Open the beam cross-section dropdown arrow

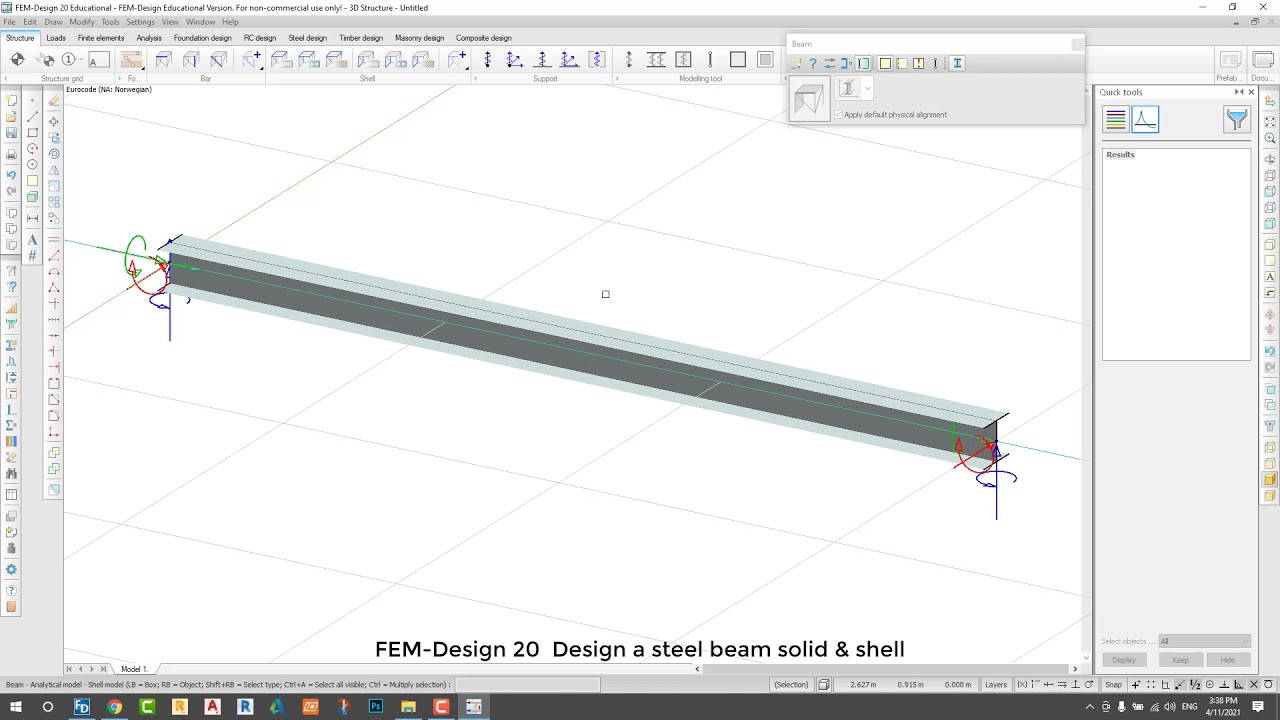867,88
